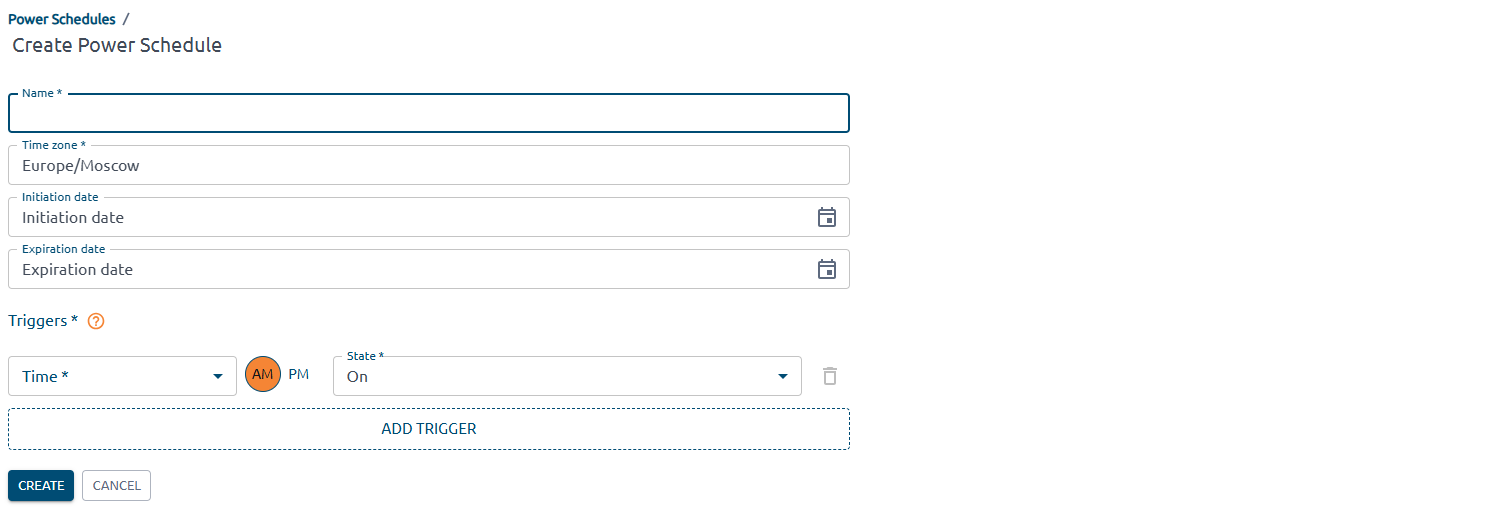The width and height of the screenshot is (1500, 519).
Task: Switch the trigger time to PM
Action: point(299,374)
